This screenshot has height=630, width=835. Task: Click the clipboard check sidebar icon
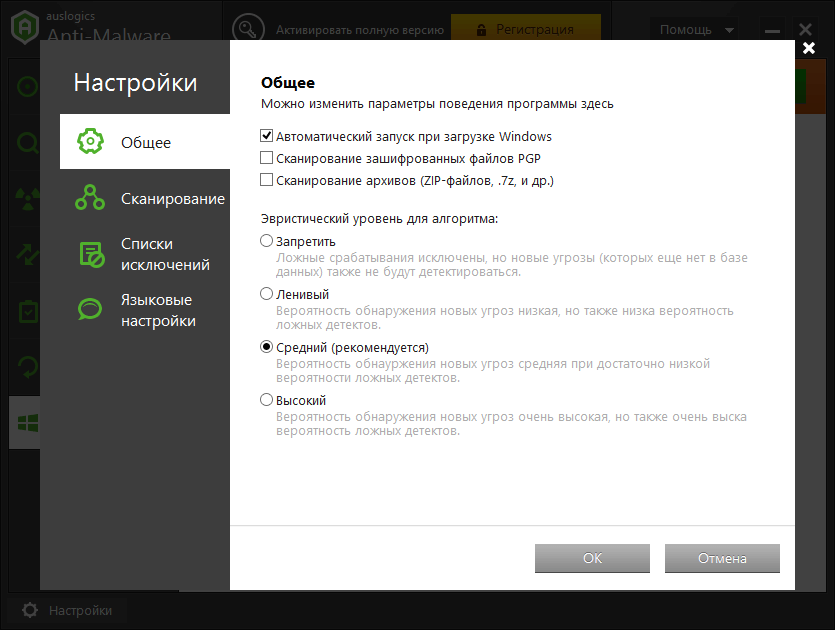(27, 311)
